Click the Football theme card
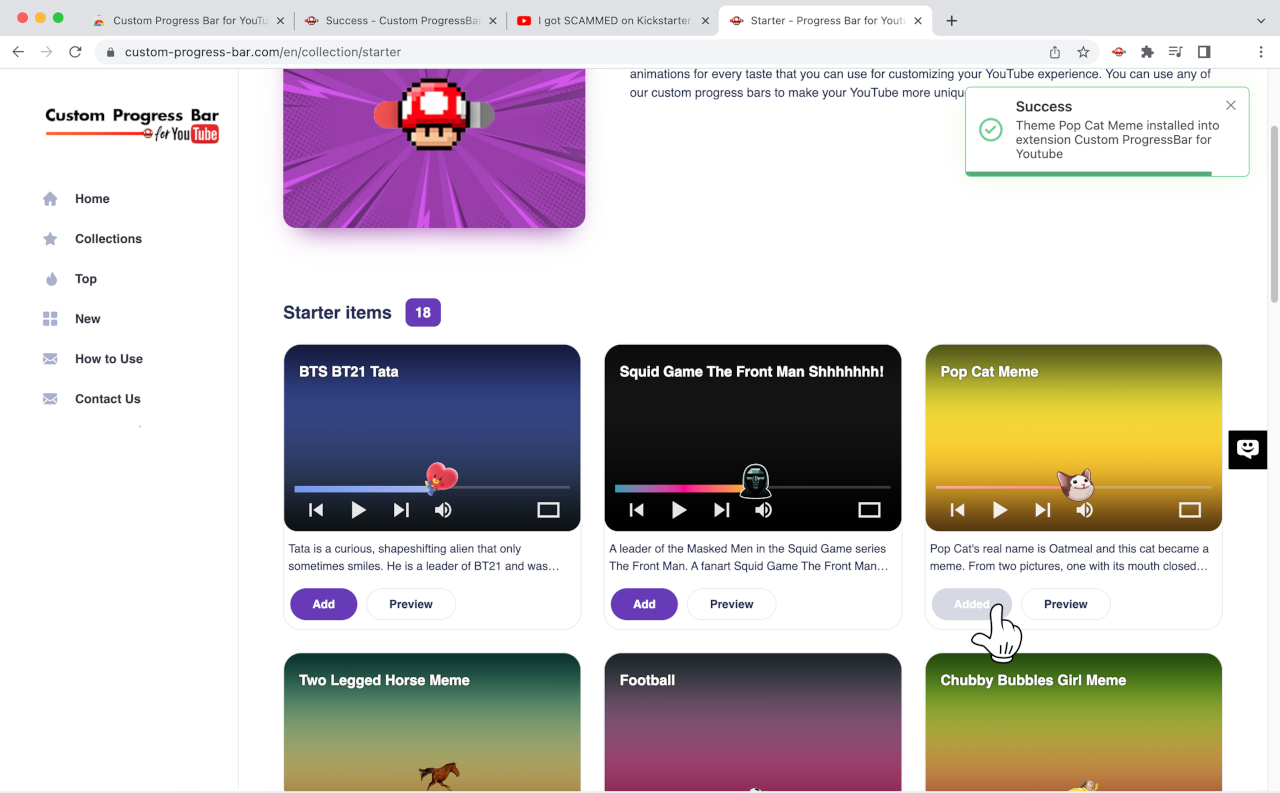1280x793 pixels. pyautogui.click(x=753, y=722)
